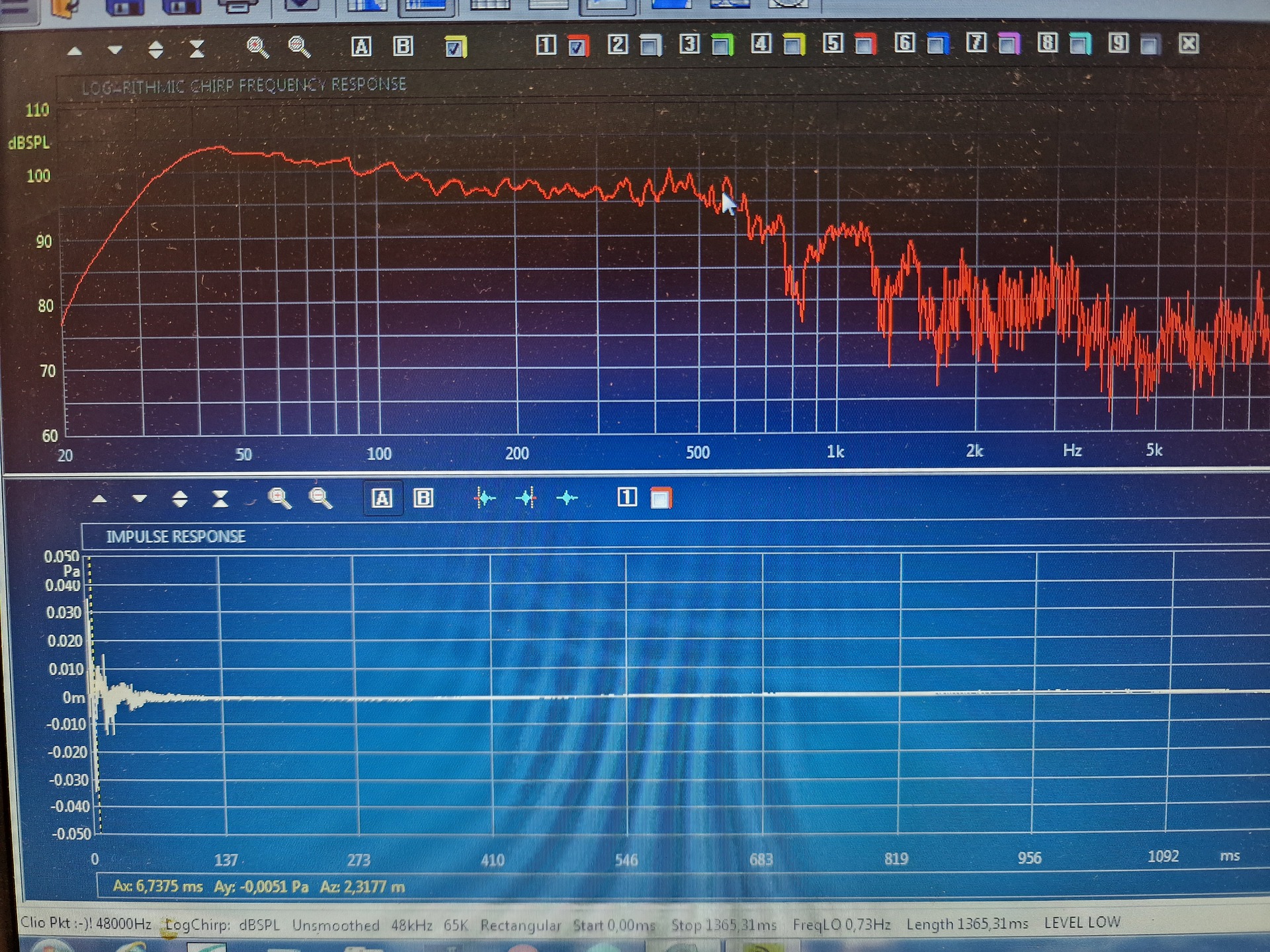Click 'Start 0,00ms' status entry
The image size is (1270, 952).
click(614, 925)
